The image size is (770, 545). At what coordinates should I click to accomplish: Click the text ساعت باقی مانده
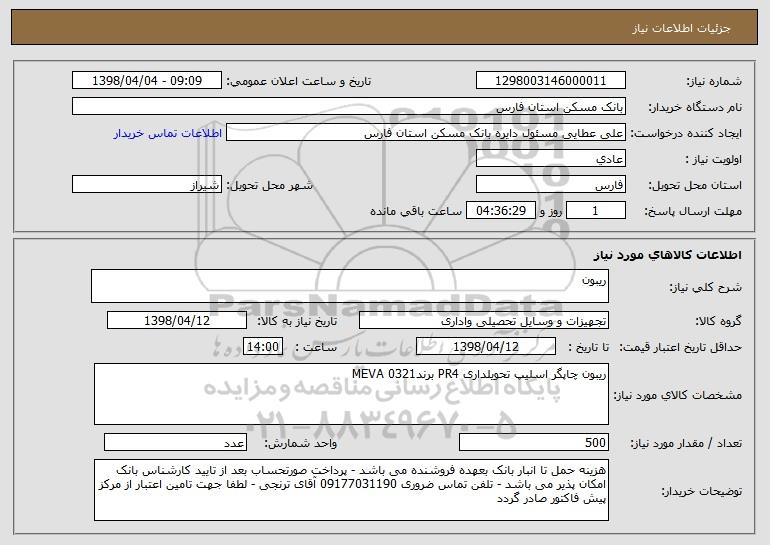(x=416, y=211)
